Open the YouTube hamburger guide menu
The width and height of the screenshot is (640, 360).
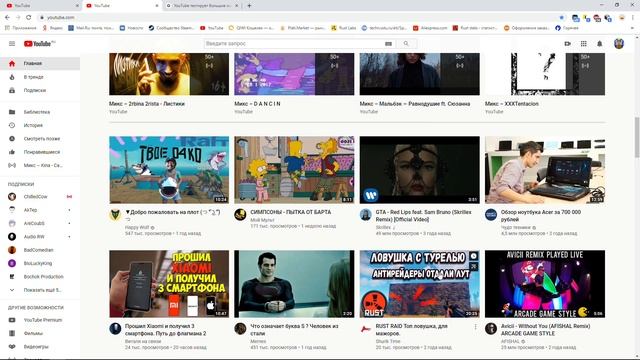click(12, 44)
